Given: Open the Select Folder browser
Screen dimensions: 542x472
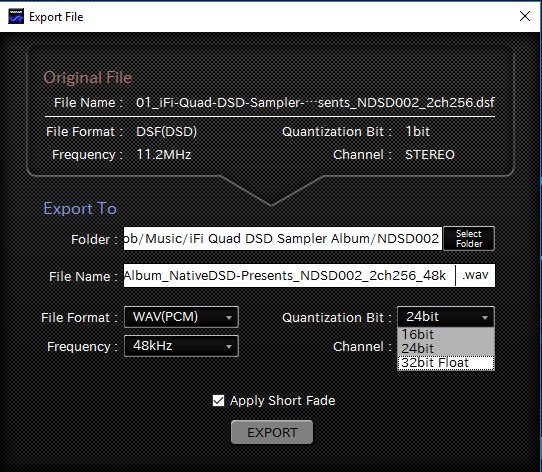Looking at the screenshot, I should [x=469, y=239].
